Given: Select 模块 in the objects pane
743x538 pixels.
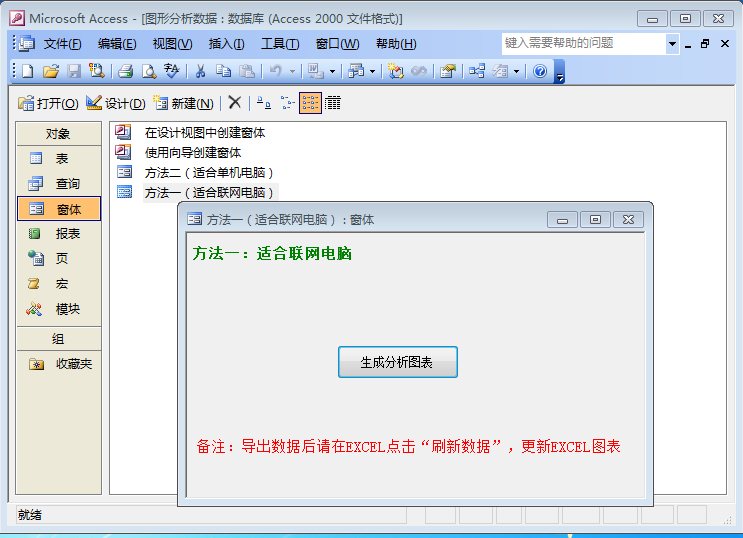Looking at the screenshot, I should (59, 309).
